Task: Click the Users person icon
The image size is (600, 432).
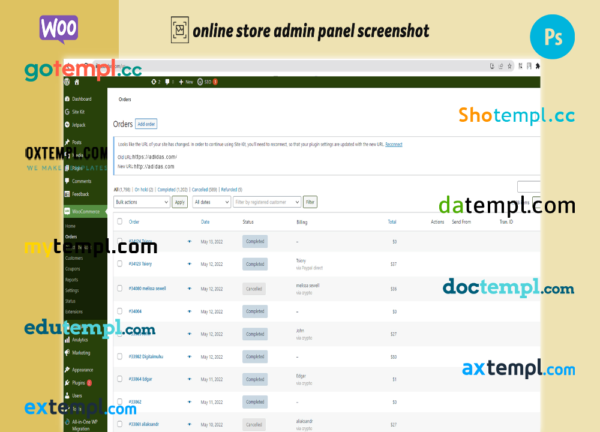Action: 67,396
